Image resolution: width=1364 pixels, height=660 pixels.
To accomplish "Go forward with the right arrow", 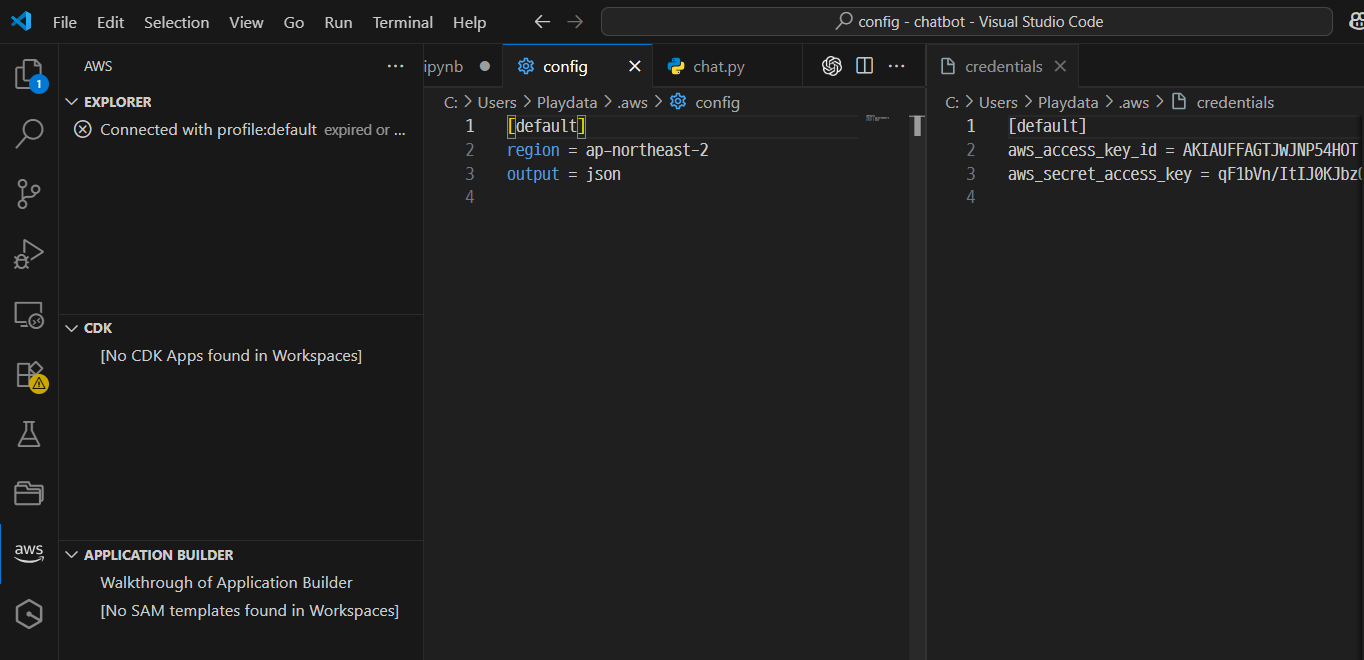I will pos(575,21).
